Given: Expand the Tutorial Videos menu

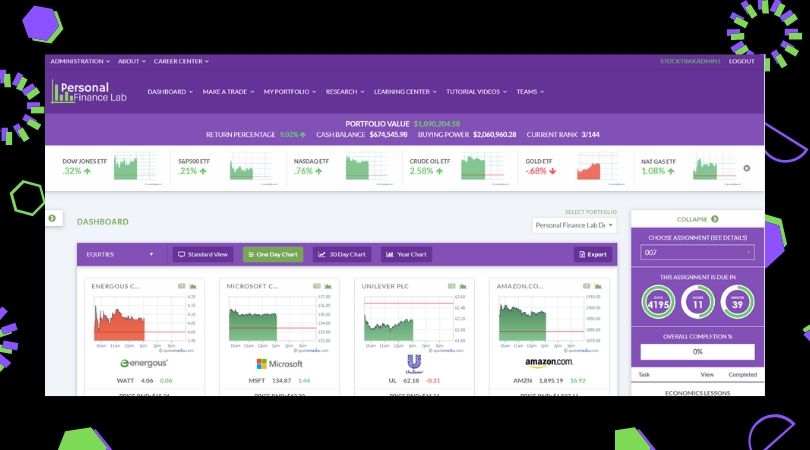Looking at the screenshot, I should tap(477, 91).
